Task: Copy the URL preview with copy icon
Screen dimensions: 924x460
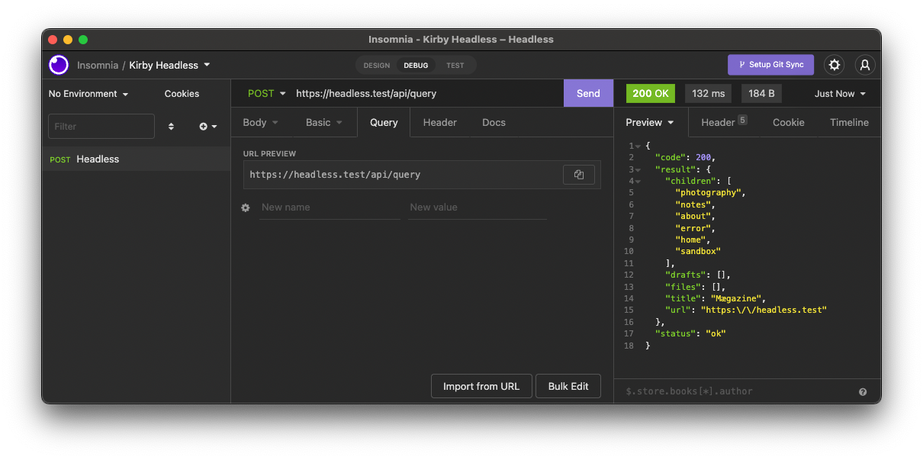Action: pyautogui.click(x=578, y=175)
